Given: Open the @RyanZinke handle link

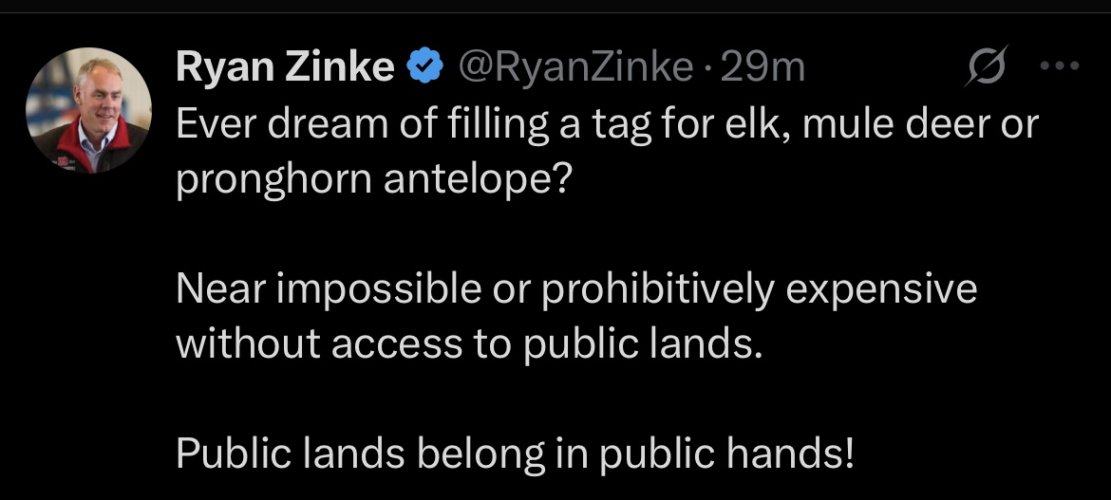Looking at the screenshot, I should 575,68.
